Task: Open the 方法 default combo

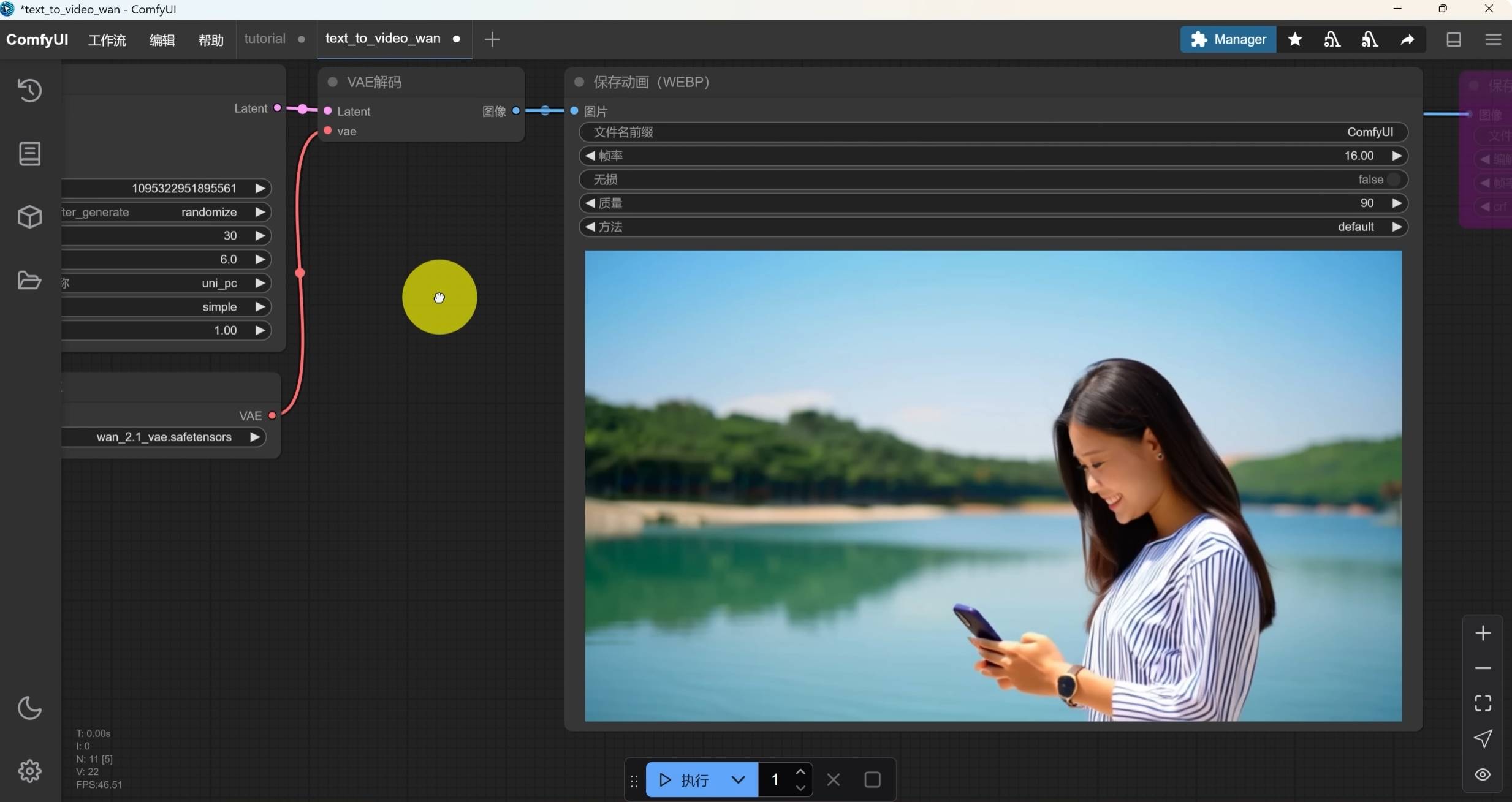Action: pos(993,227)
